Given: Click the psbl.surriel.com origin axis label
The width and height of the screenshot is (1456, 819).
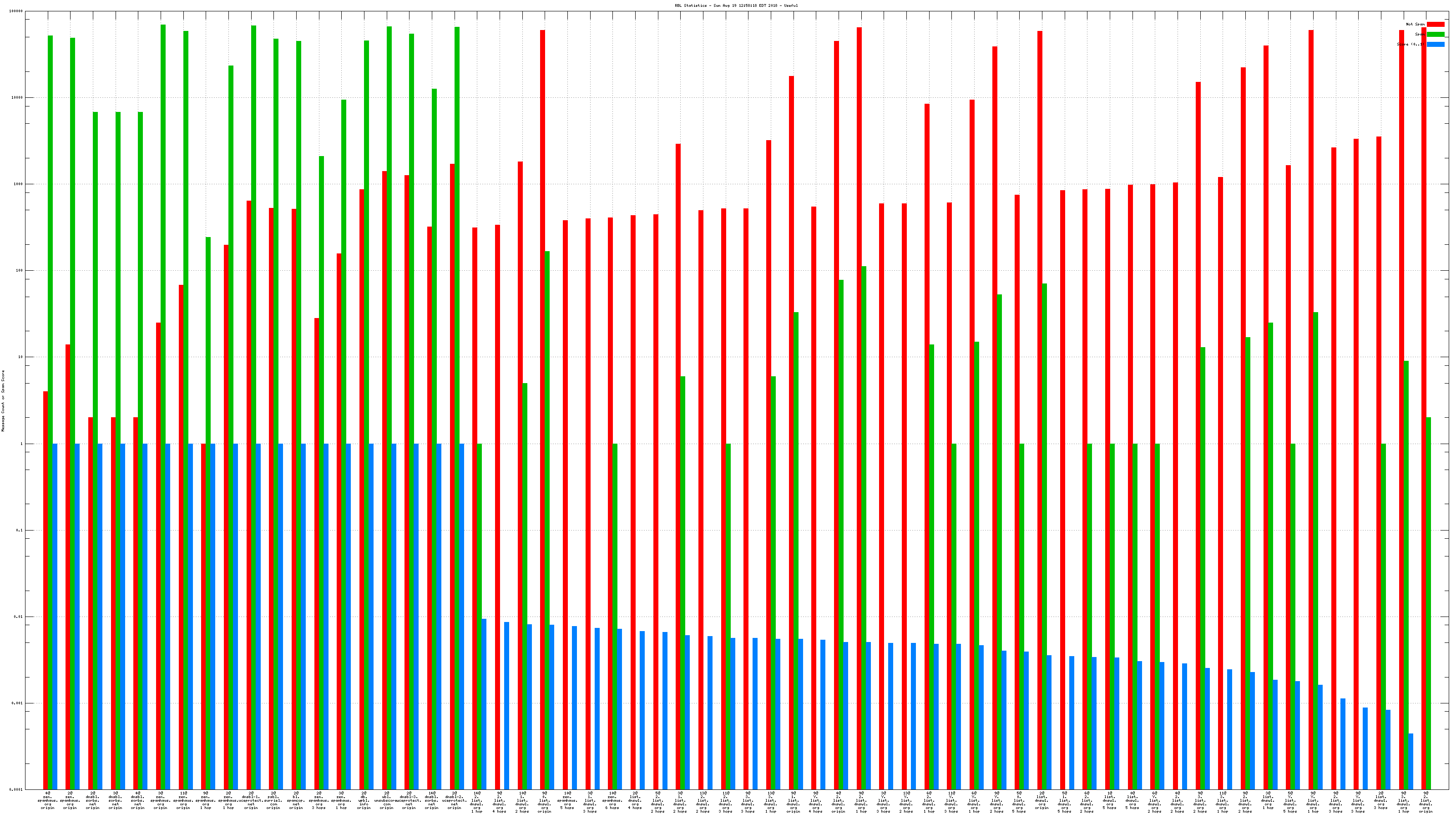Looking at the screenshot, I should coord(273,800).
